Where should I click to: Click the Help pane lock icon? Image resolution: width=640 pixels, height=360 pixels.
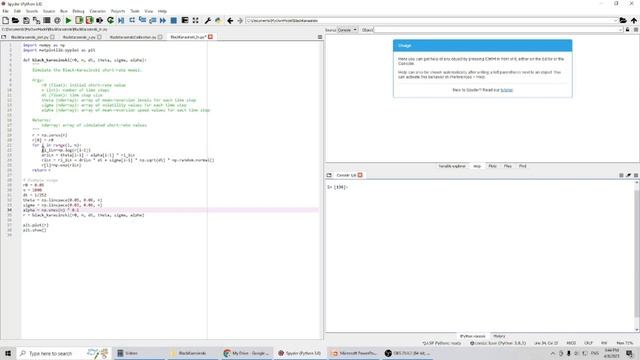pos(627,30)
